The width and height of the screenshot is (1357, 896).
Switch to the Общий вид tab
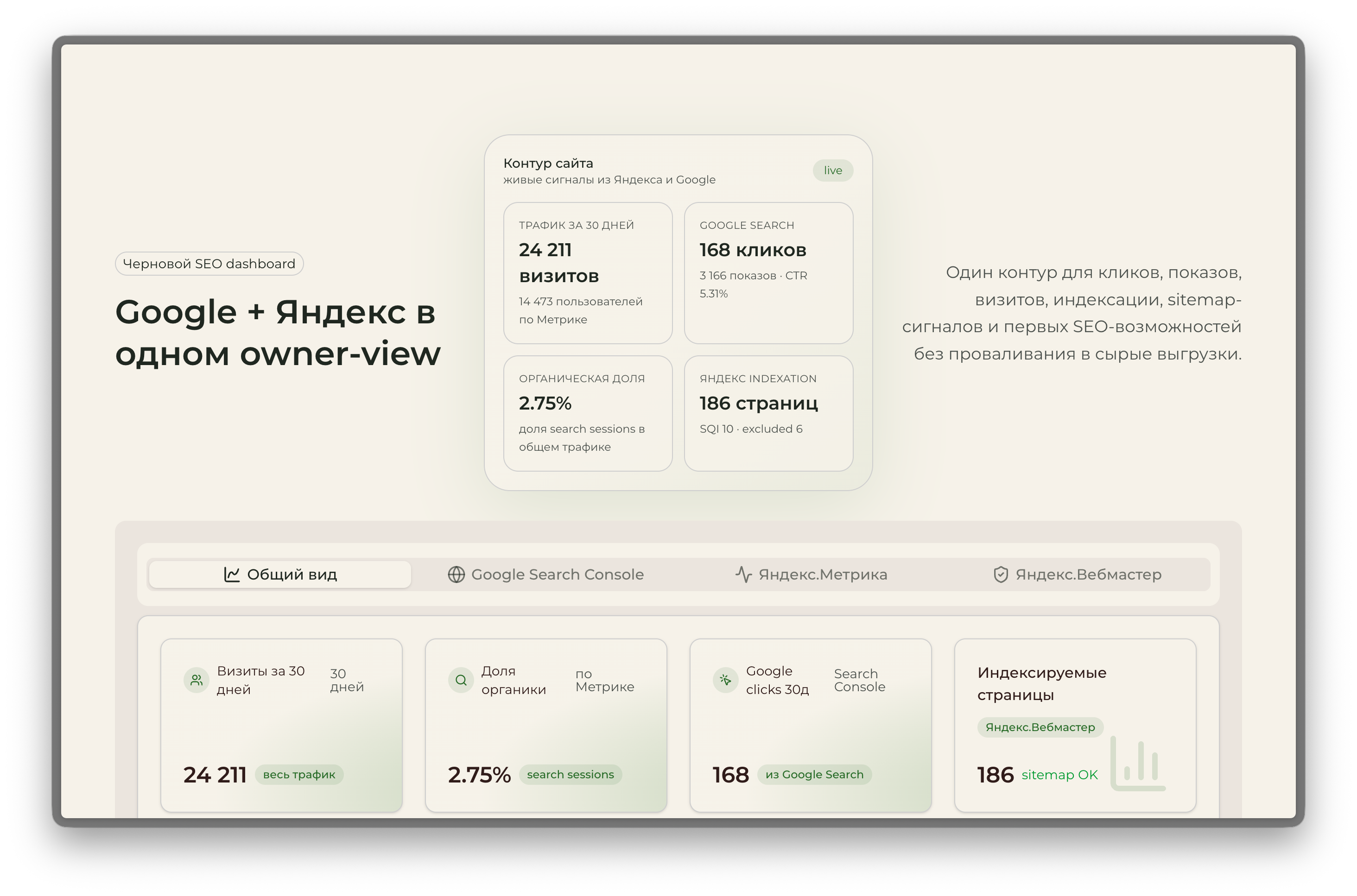point(292,574)
